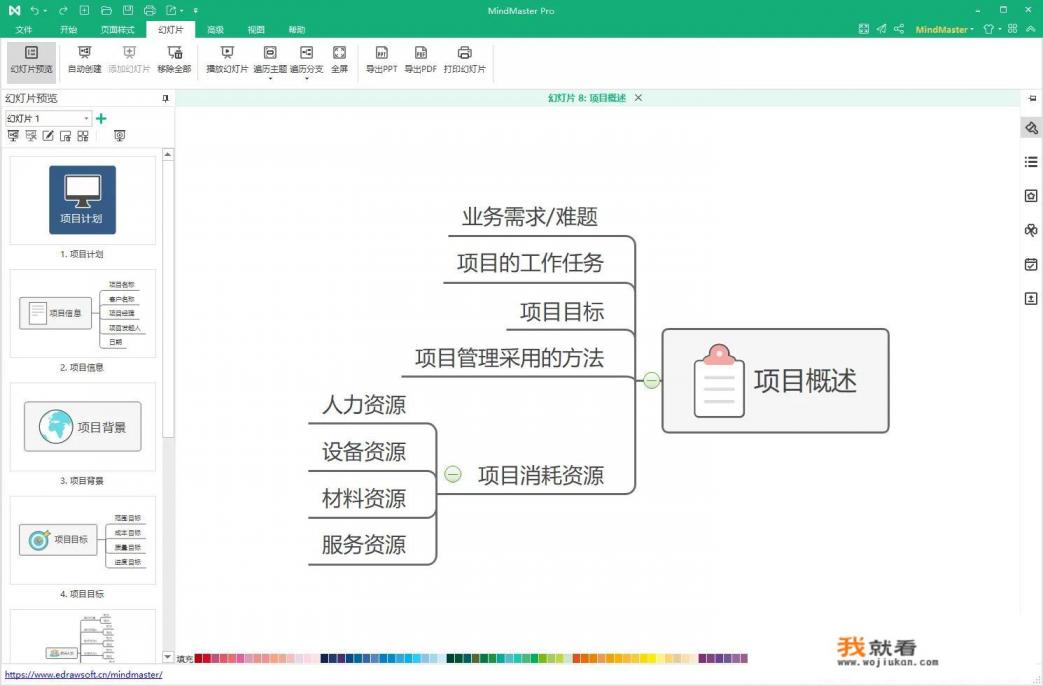
Task: Collapse the ribbon with the top-right chevron
Action: 1030,29
